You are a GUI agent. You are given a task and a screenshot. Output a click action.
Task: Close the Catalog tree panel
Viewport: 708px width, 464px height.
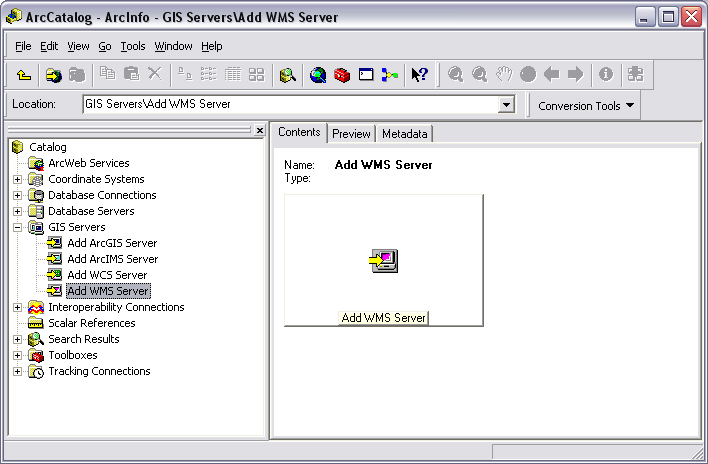[x=260, y=130]
